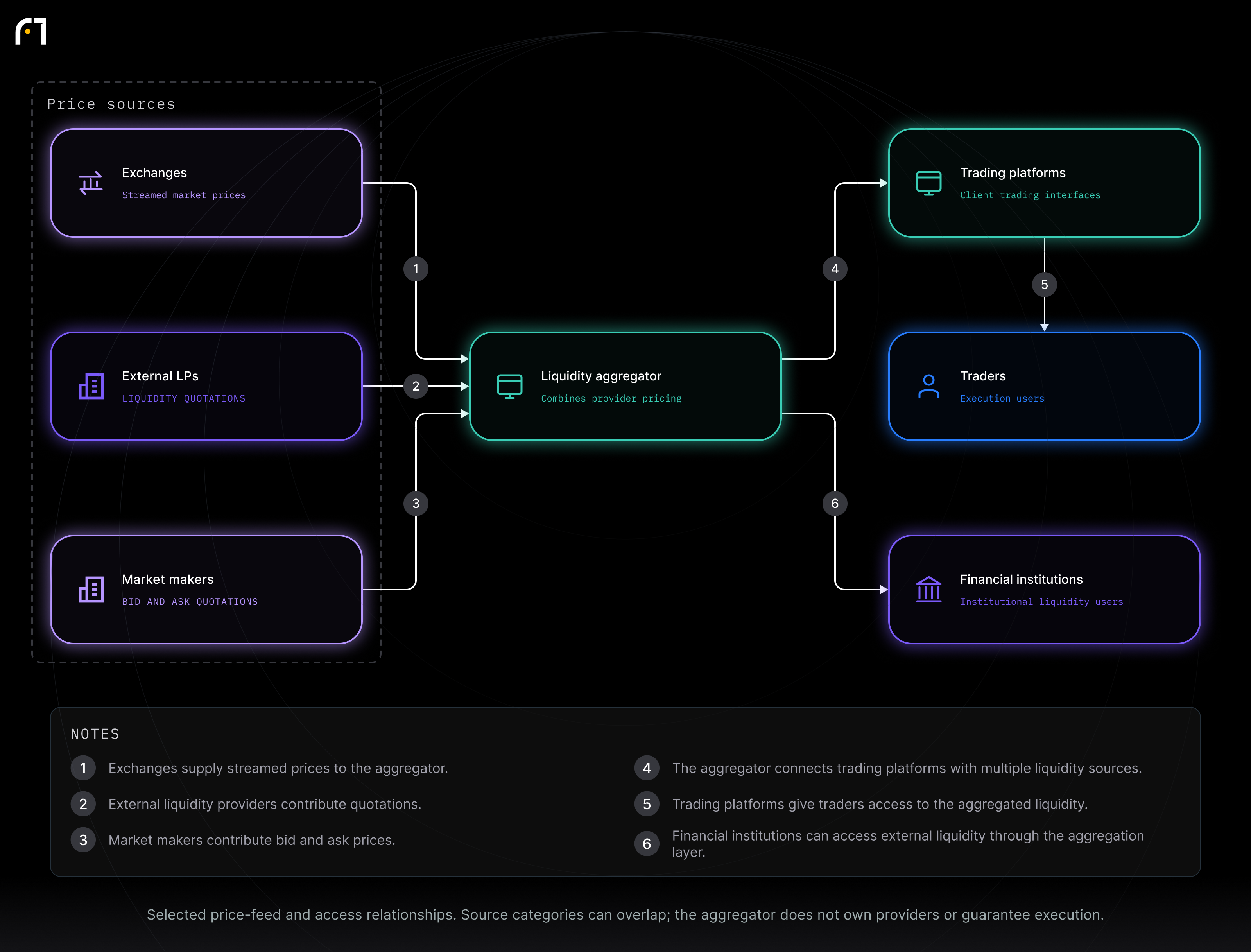Viewport: 1251px width, 952px height.
Task: Click the "NOTES" heading
Action: tap(95, 734)
